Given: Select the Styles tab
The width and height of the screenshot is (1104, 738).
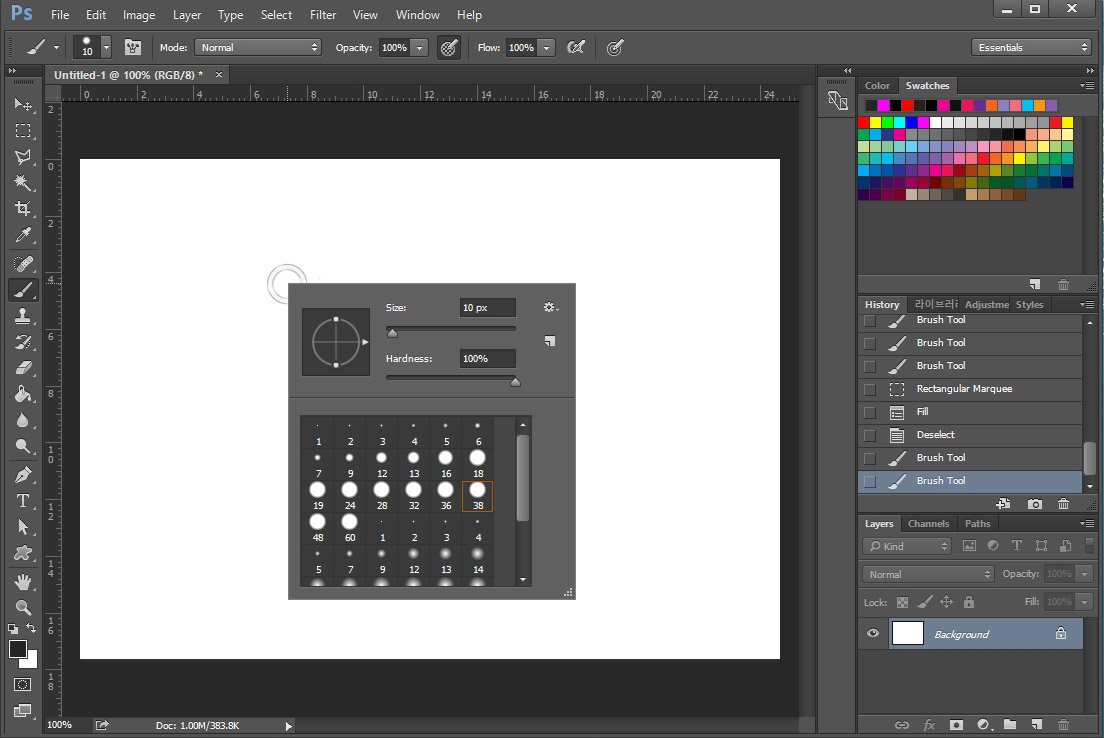Looking at the screenshot, I should coord(1029,304).
